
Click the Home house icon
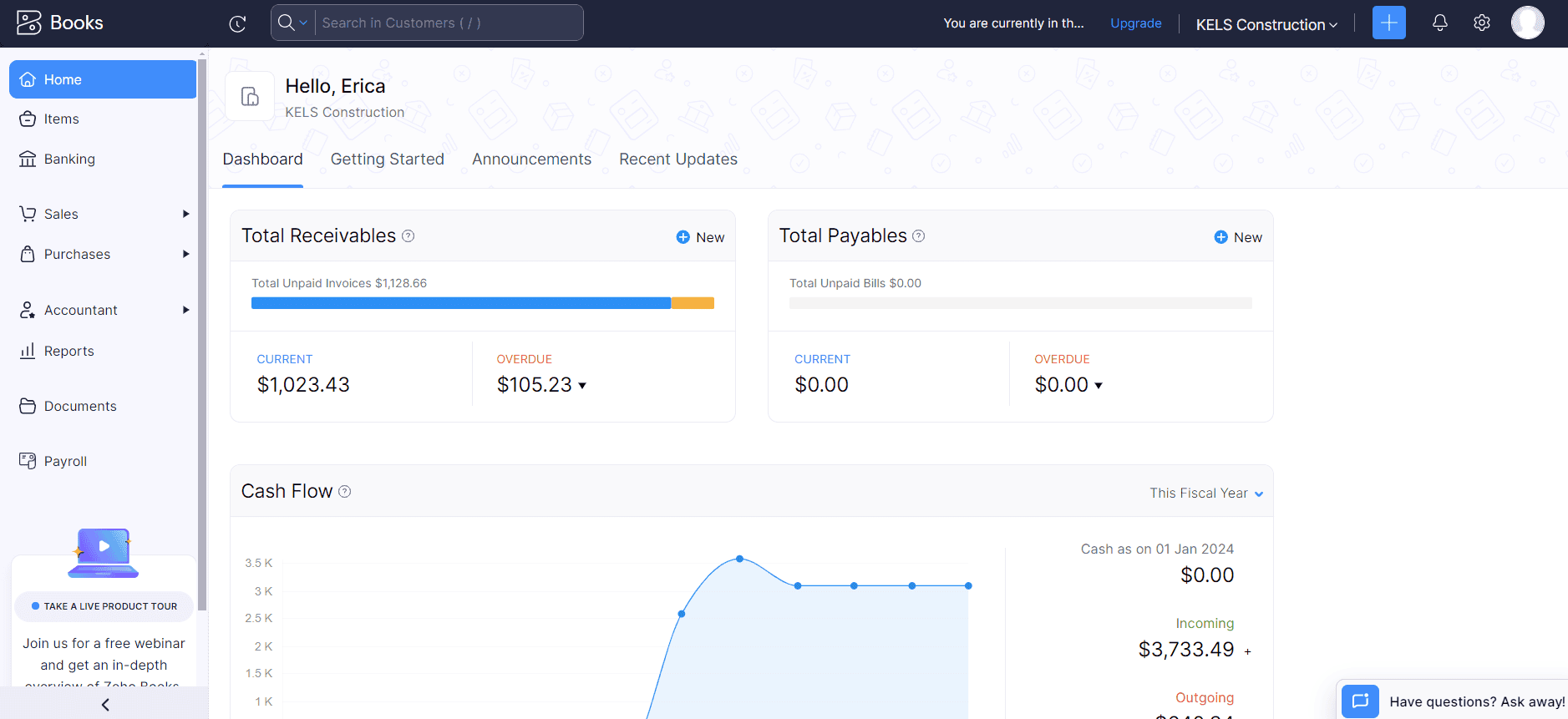(28, 79)
